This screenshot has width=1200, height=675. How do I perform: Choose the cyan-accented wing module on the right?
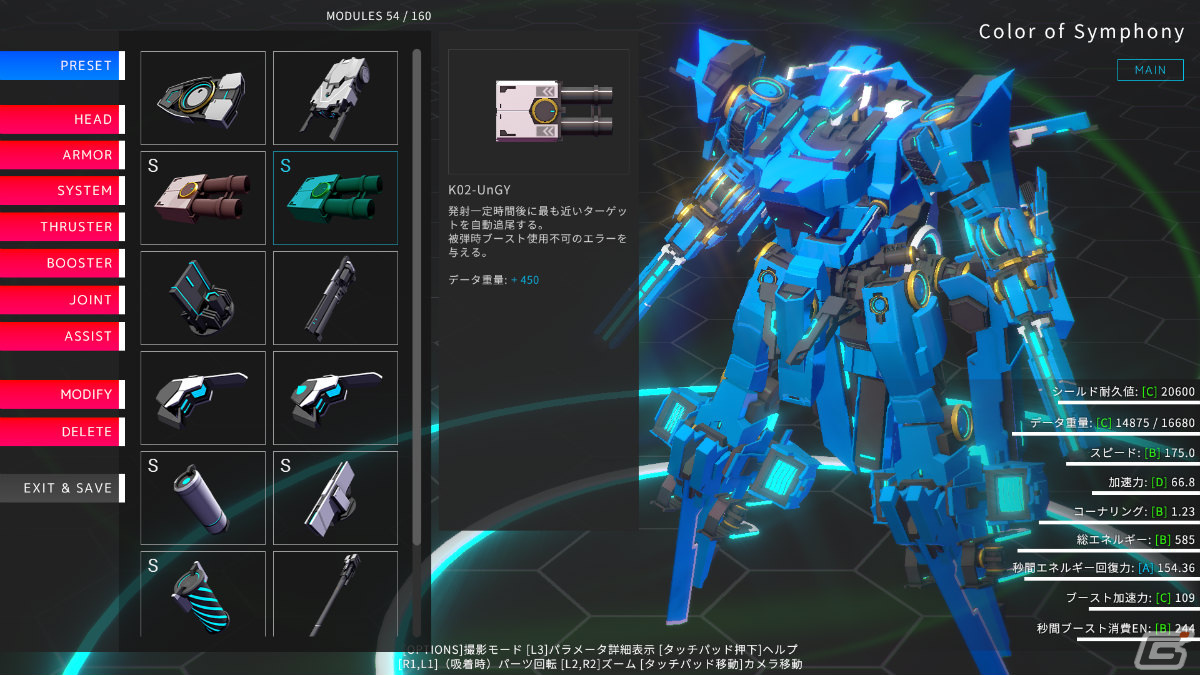tap(335, 398)
